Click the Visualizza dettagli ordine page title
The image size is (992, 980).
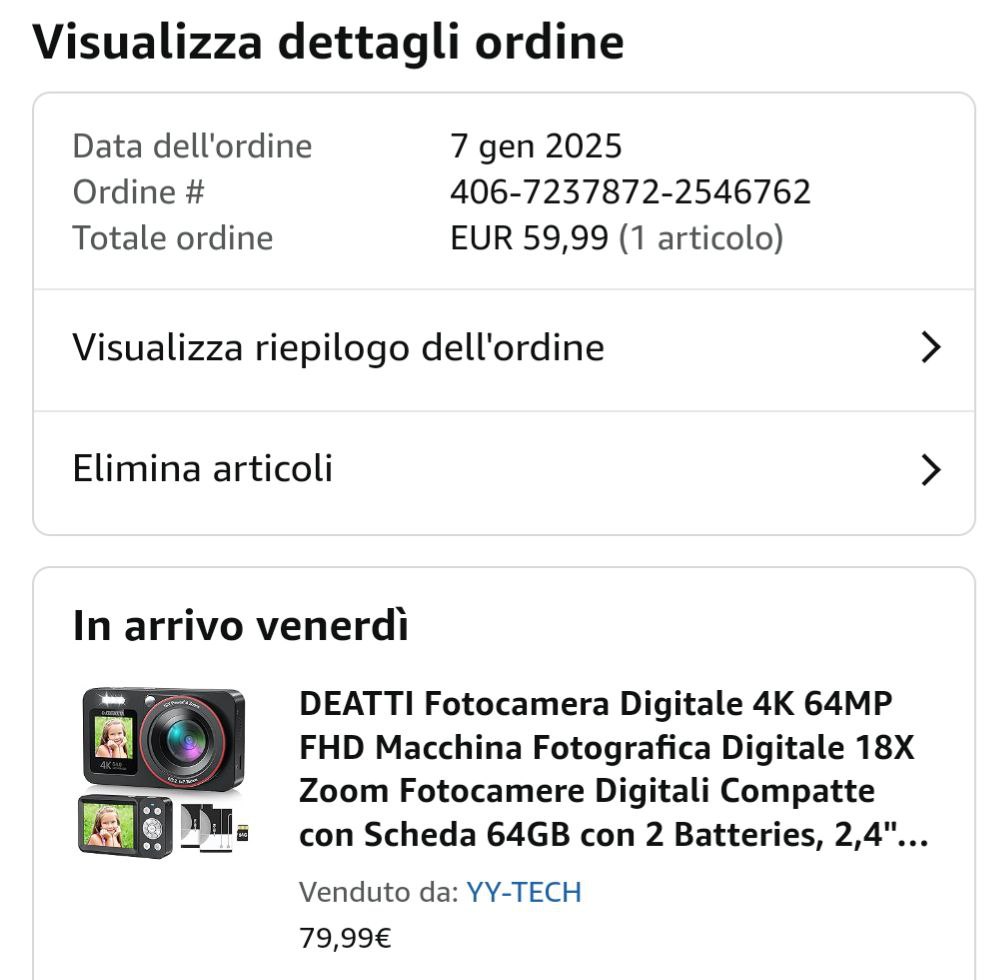pos(328,42)
